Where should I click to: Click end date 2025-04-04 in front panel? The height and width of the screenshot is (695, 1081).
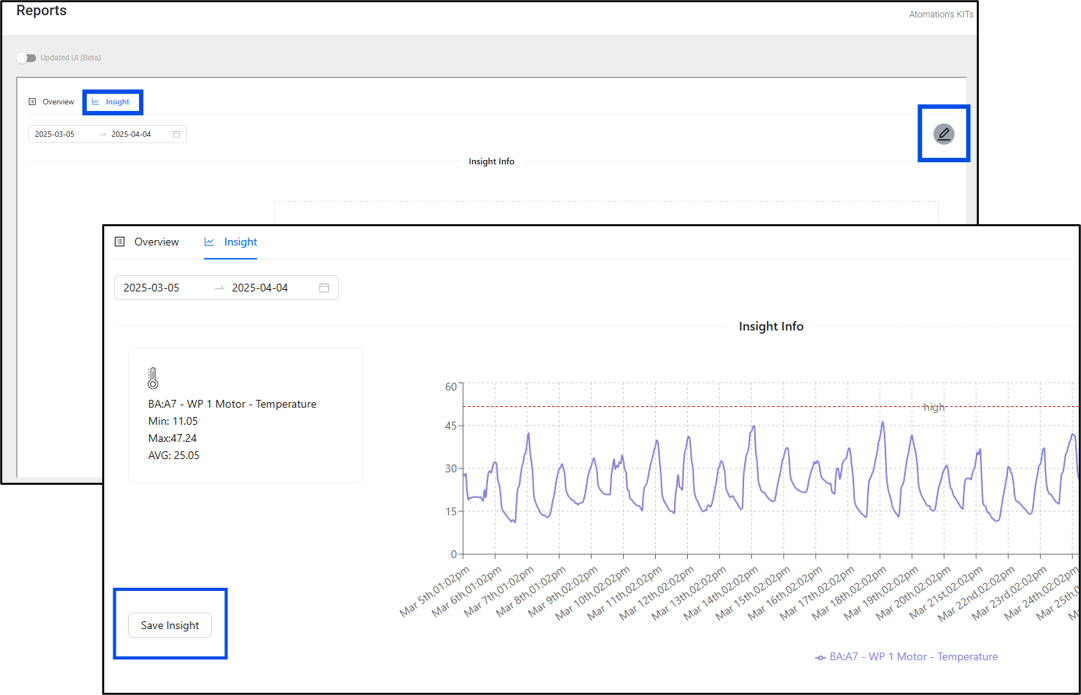pos(259,288)
